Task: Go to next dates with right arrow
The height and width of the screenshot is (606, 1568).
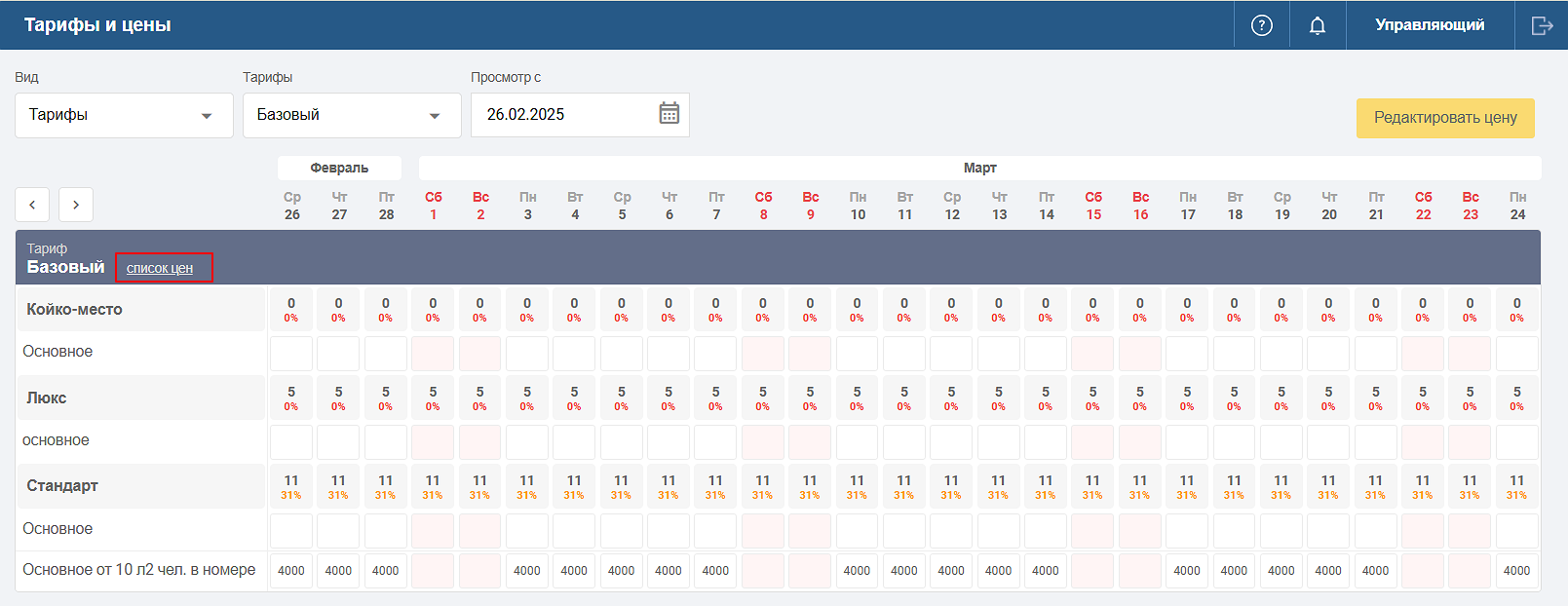Action: click(x=76, y=205)
